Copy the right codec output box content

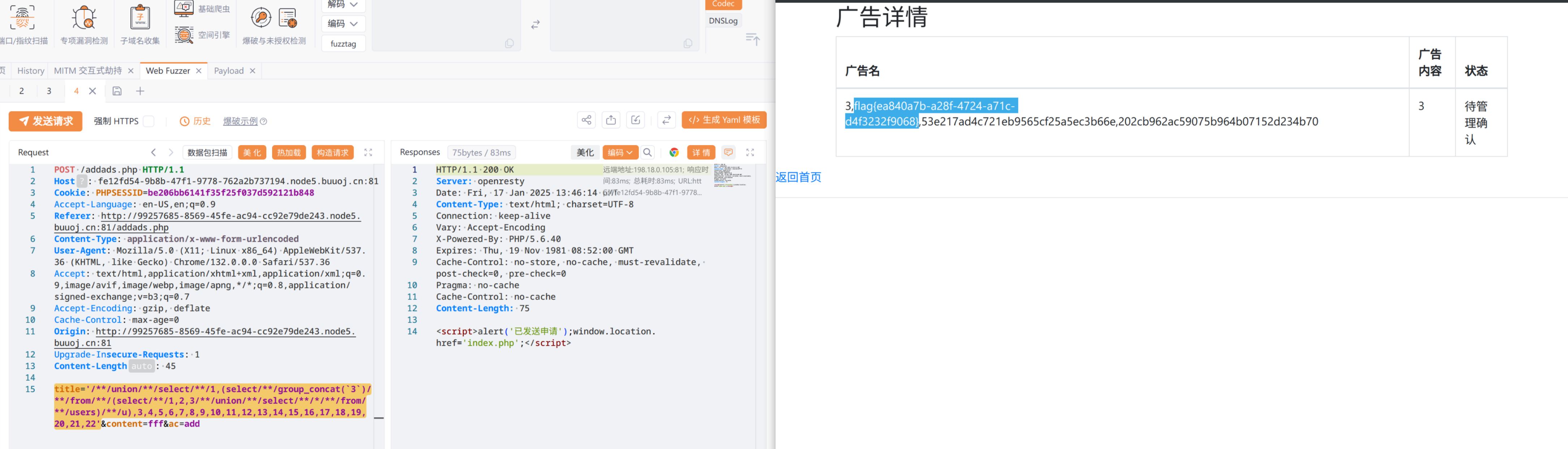point(688,43)
